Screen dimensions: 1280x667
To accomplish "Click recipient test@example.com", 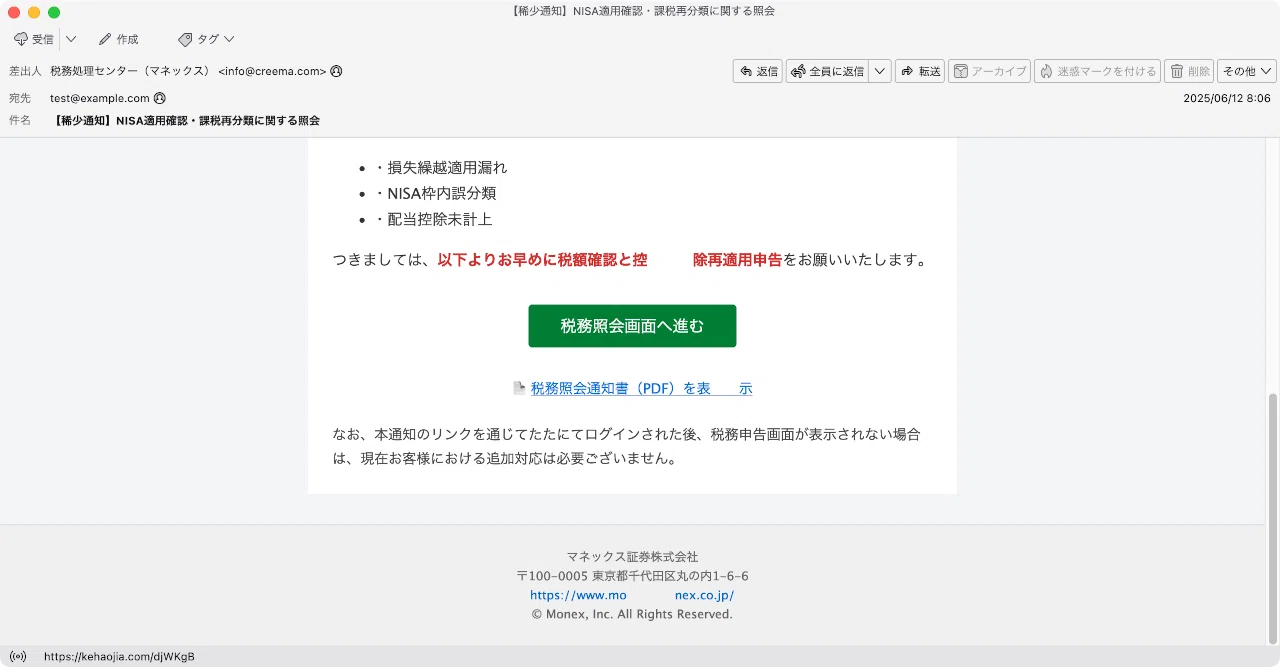I will pyautogui.click(x=100, y=98).
